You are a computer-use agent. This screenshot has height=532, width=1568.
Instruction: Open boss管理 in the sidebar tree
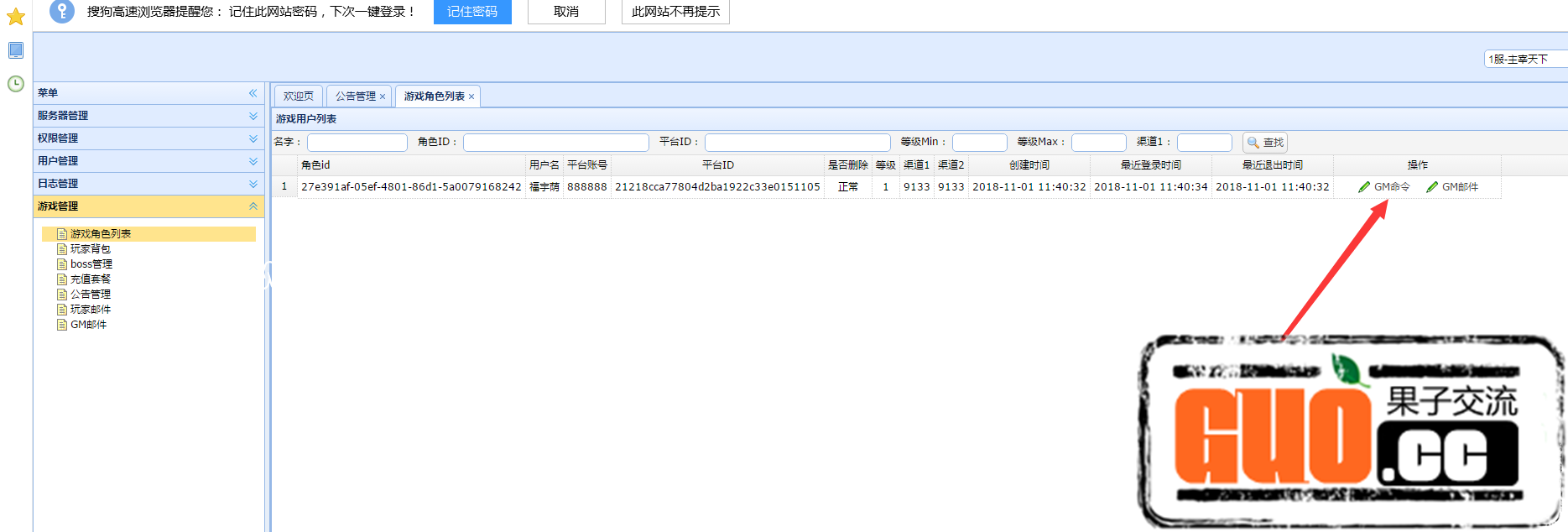click(91, 264)
